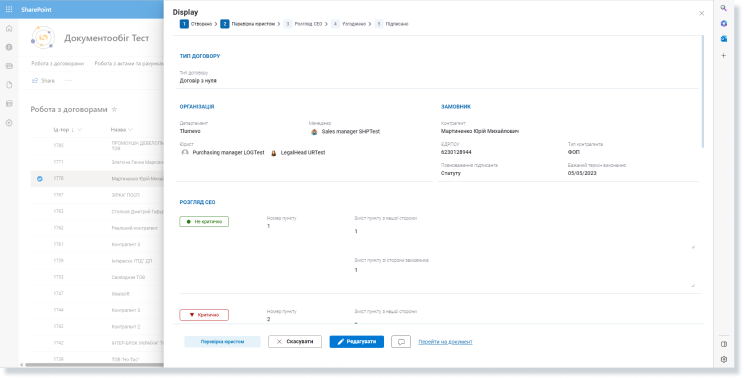Open the three-dots more menu beside Share

pos(68,81)
